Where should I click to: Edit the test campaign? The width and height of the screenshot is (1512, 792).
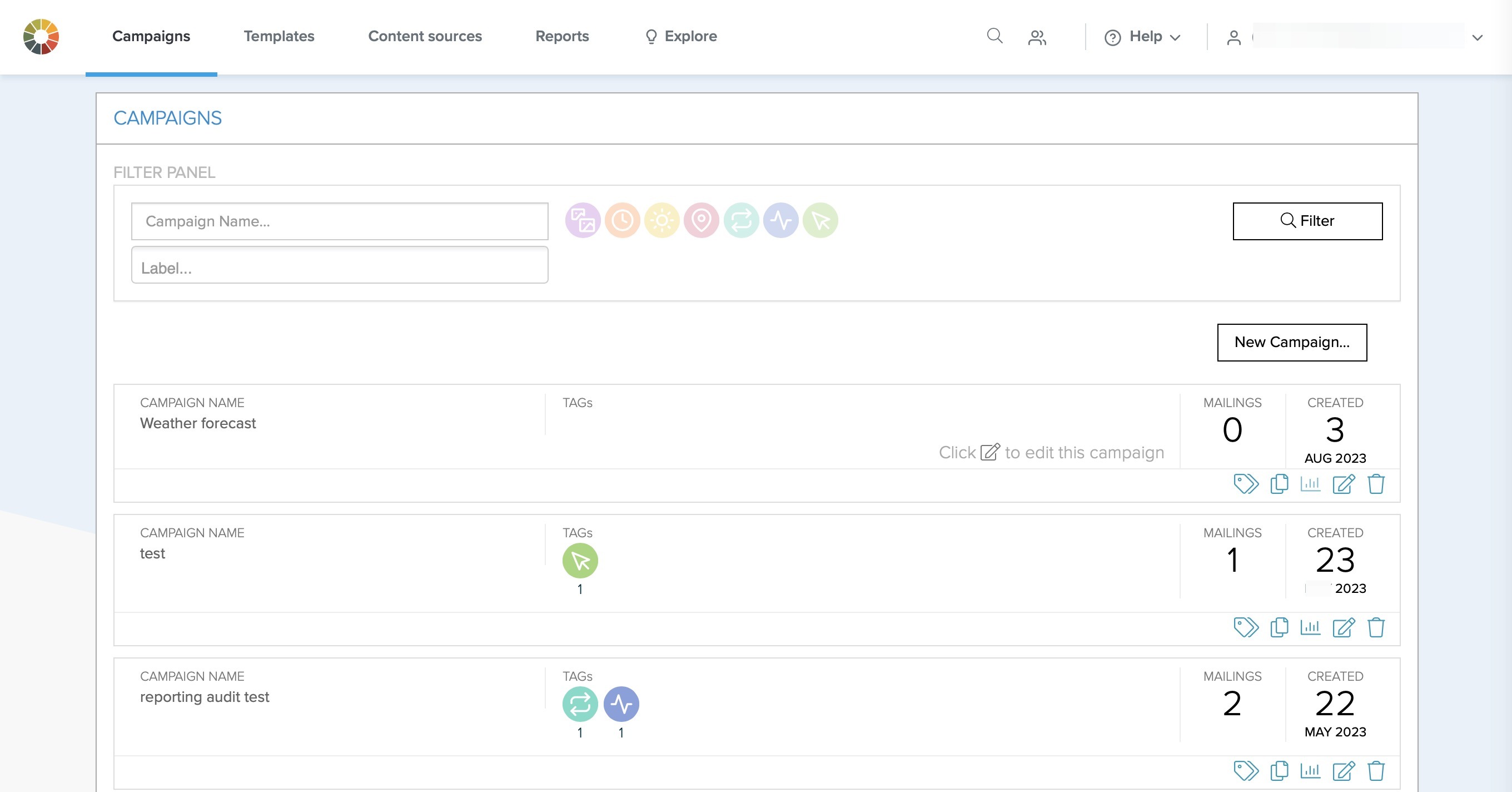tap(1343, 627)
